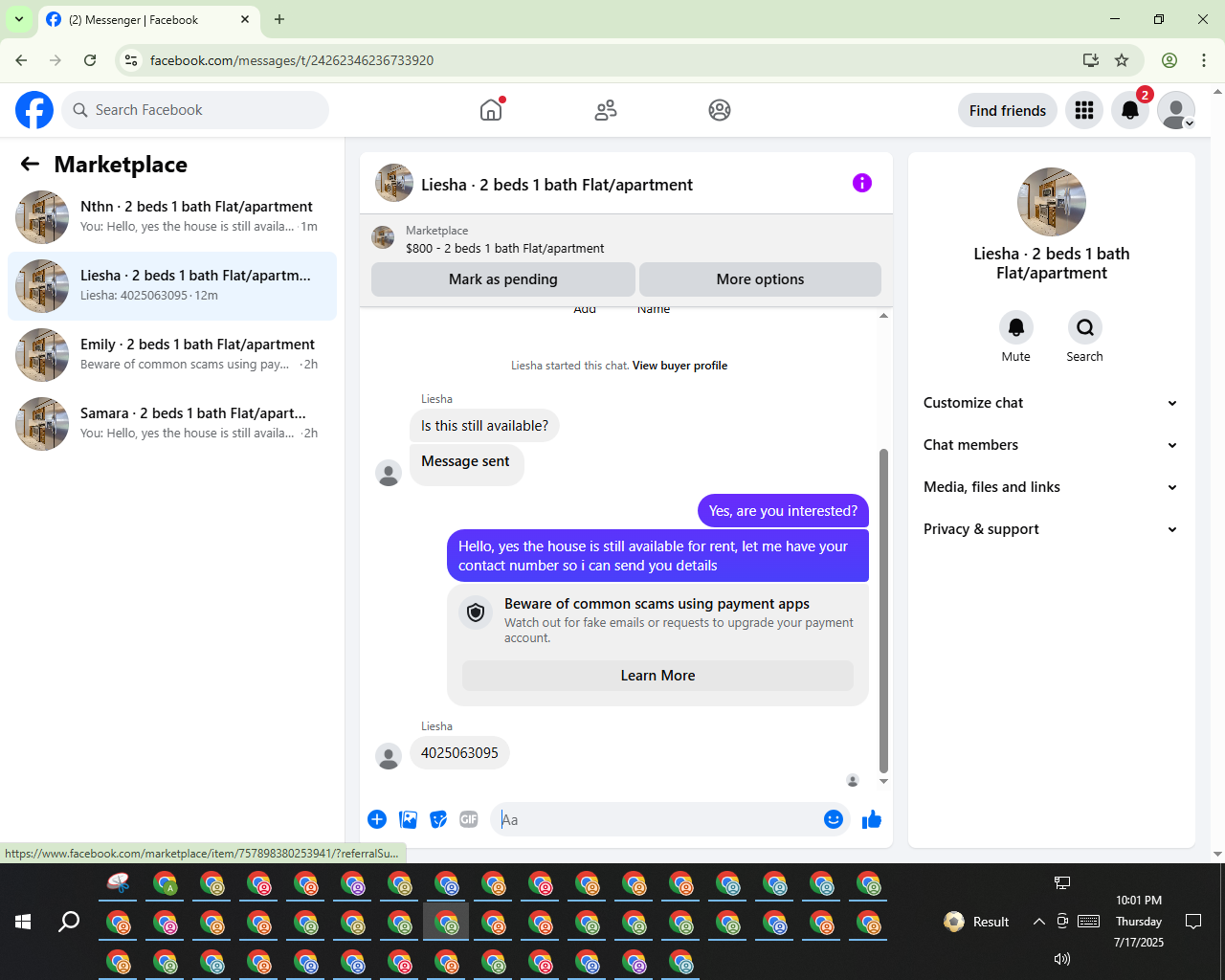Click the 'Yes, are you interested?' message
This screenshot has height=980, width=1225.
(783, 511)
